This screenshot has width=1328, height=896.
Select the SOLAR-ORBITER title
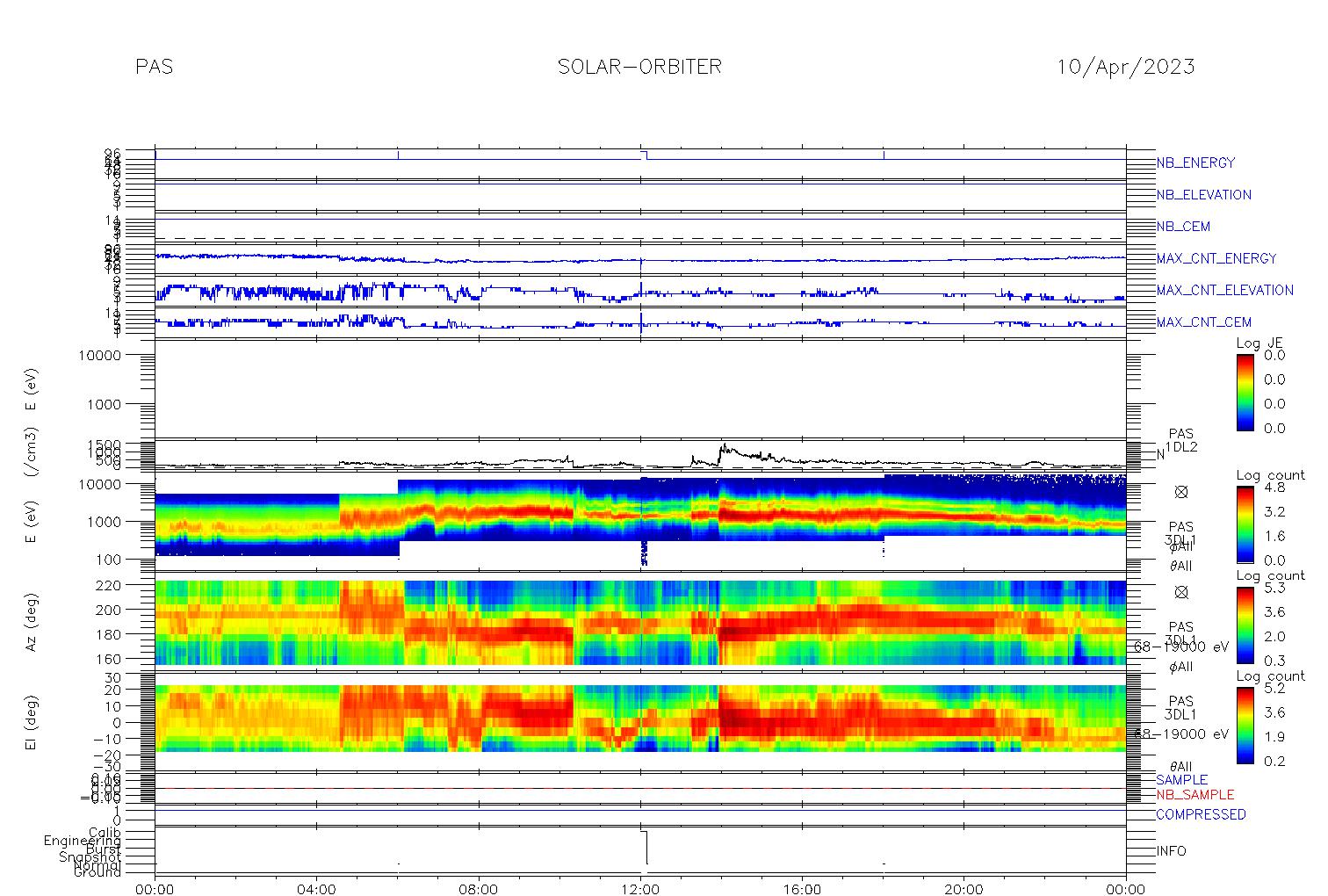[x=639, y=67]
